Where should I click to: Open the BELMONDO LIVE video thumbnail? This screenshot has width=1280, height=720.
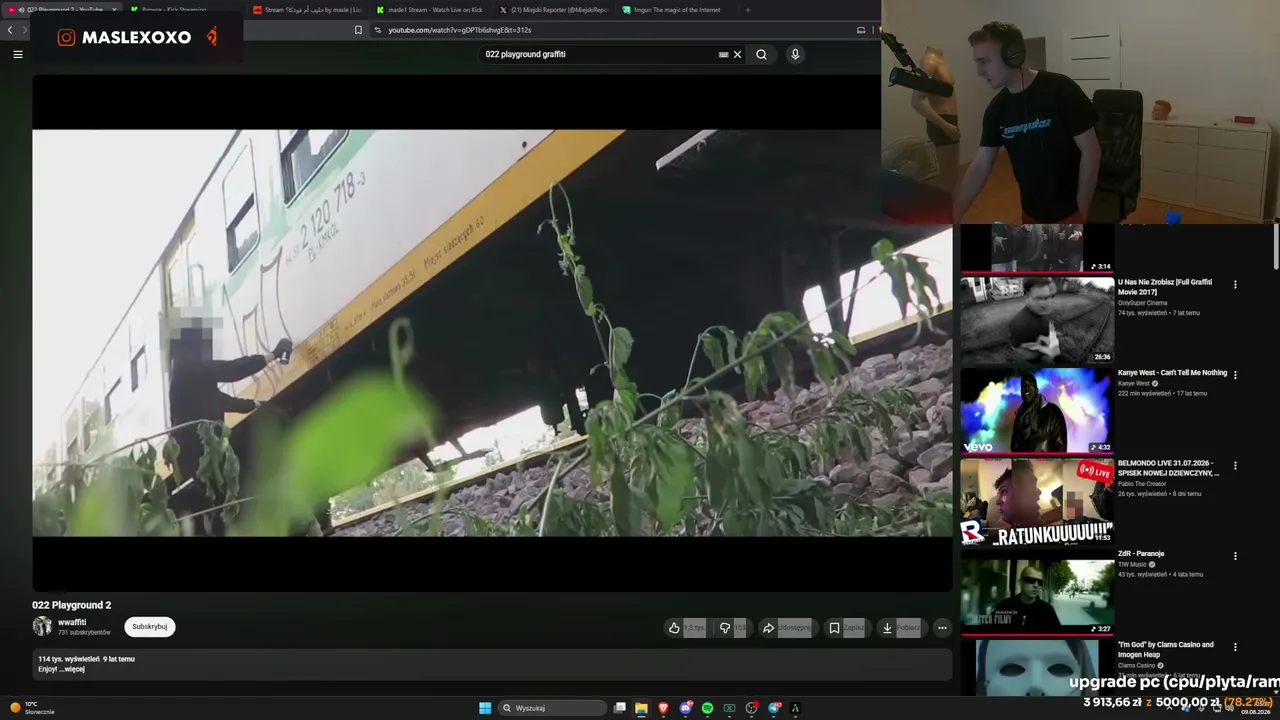[x=1037, y=501]
